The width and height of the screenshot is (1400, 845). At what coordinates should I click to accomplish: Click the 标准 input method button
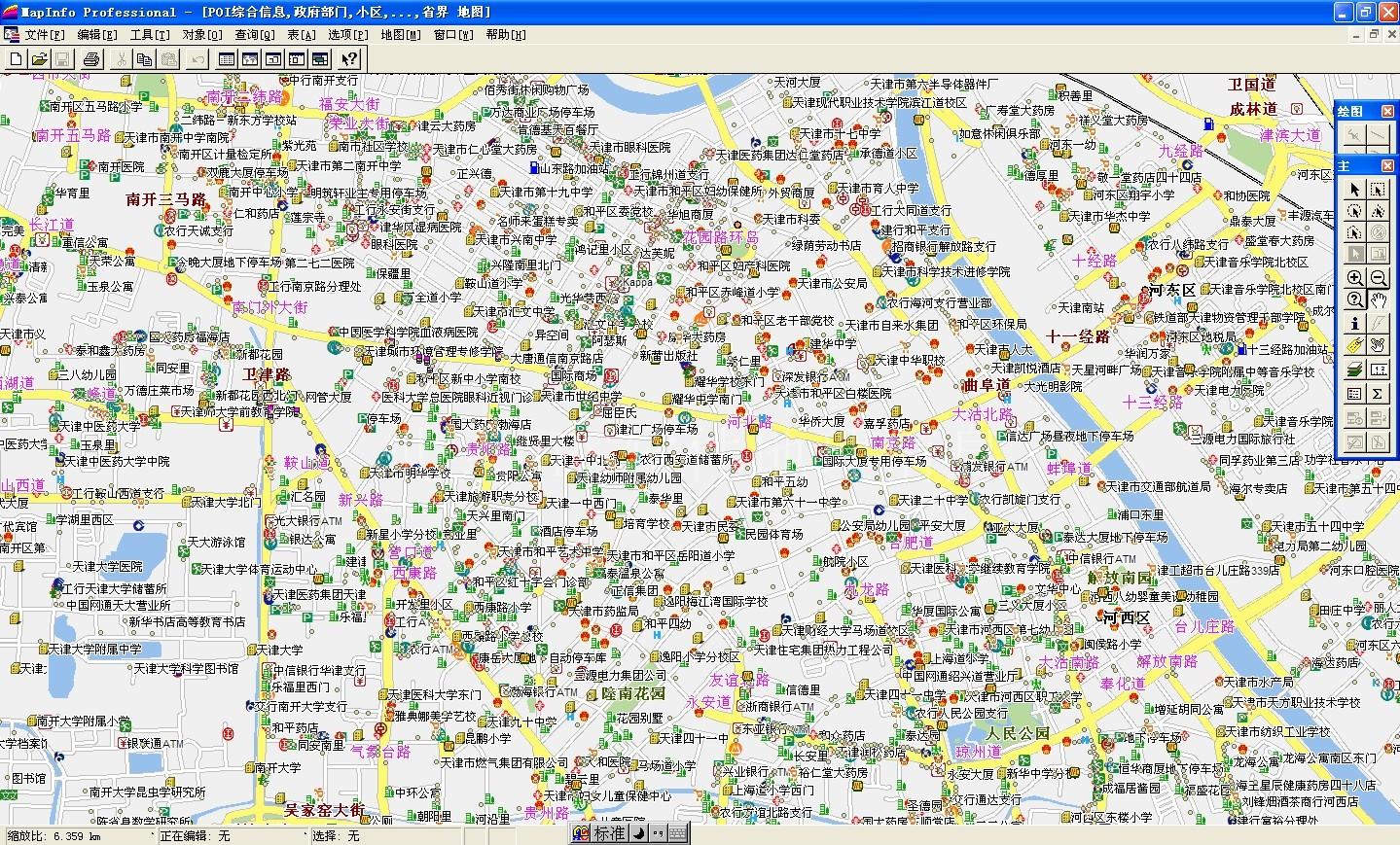[610, 834]
